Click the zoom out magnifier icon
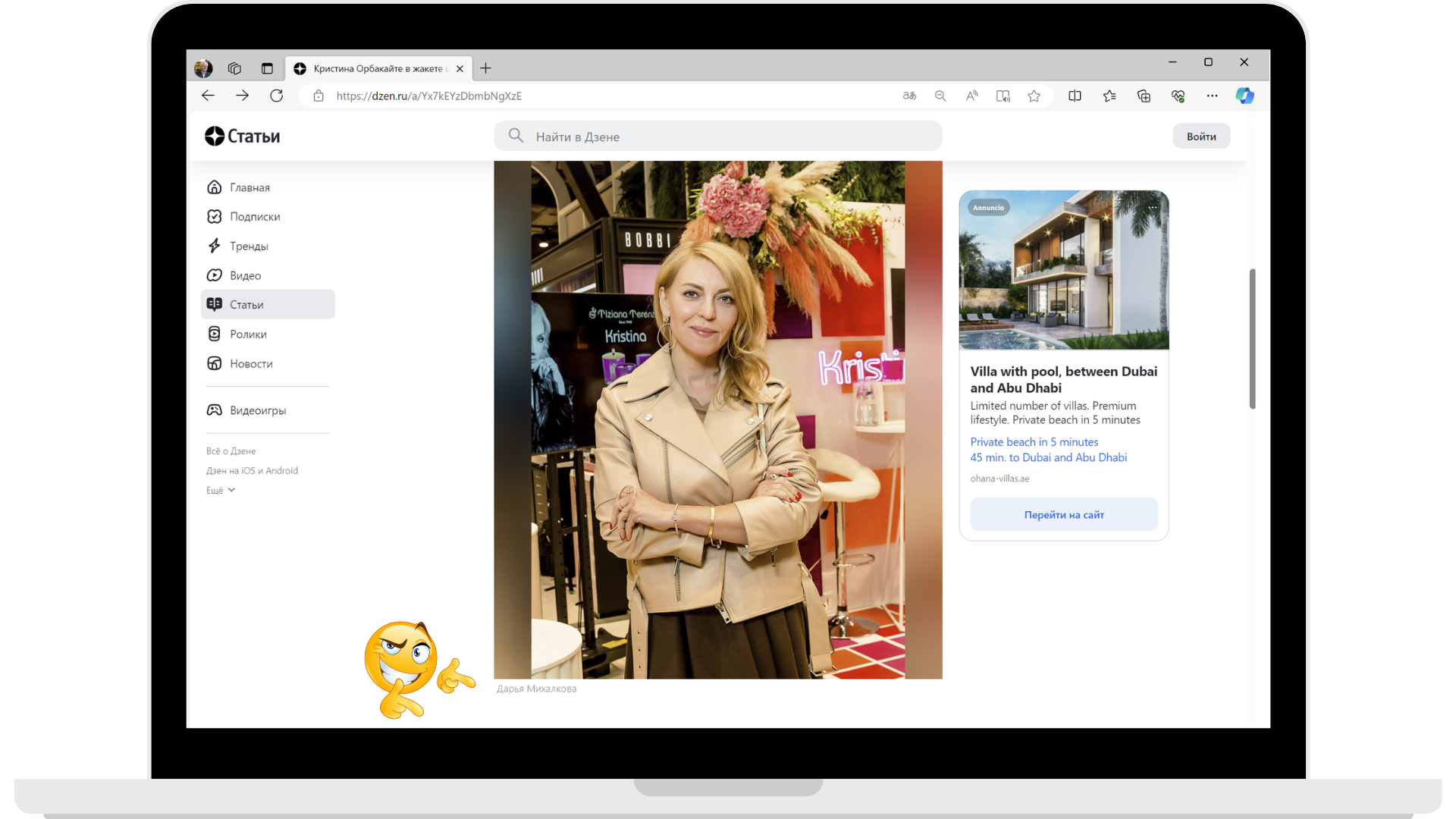 coord(940,96)
